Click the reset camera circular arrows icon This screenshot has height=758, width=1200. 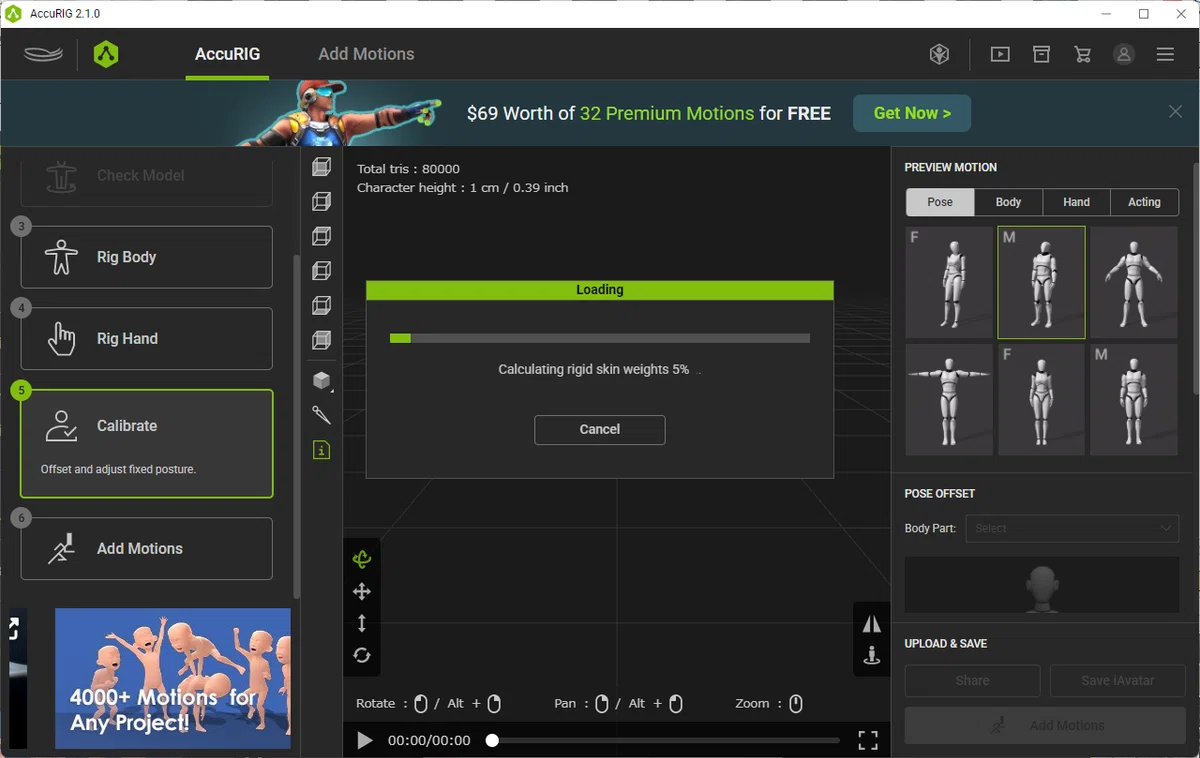[362, 655]
